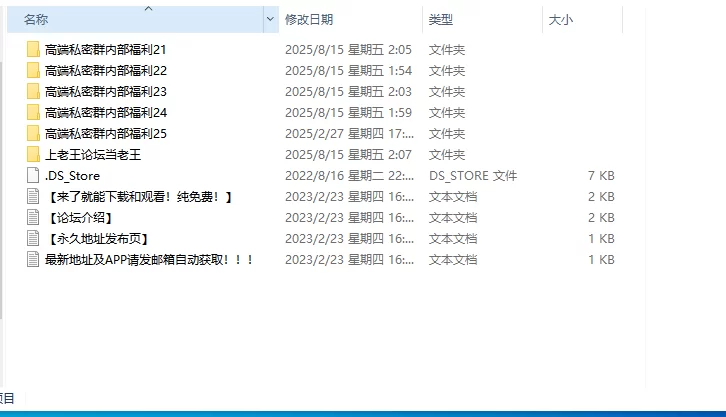Select file 最新地址及APP请发邮箱自动获取！！！
726x417 pixels.
tap(149, 260)
